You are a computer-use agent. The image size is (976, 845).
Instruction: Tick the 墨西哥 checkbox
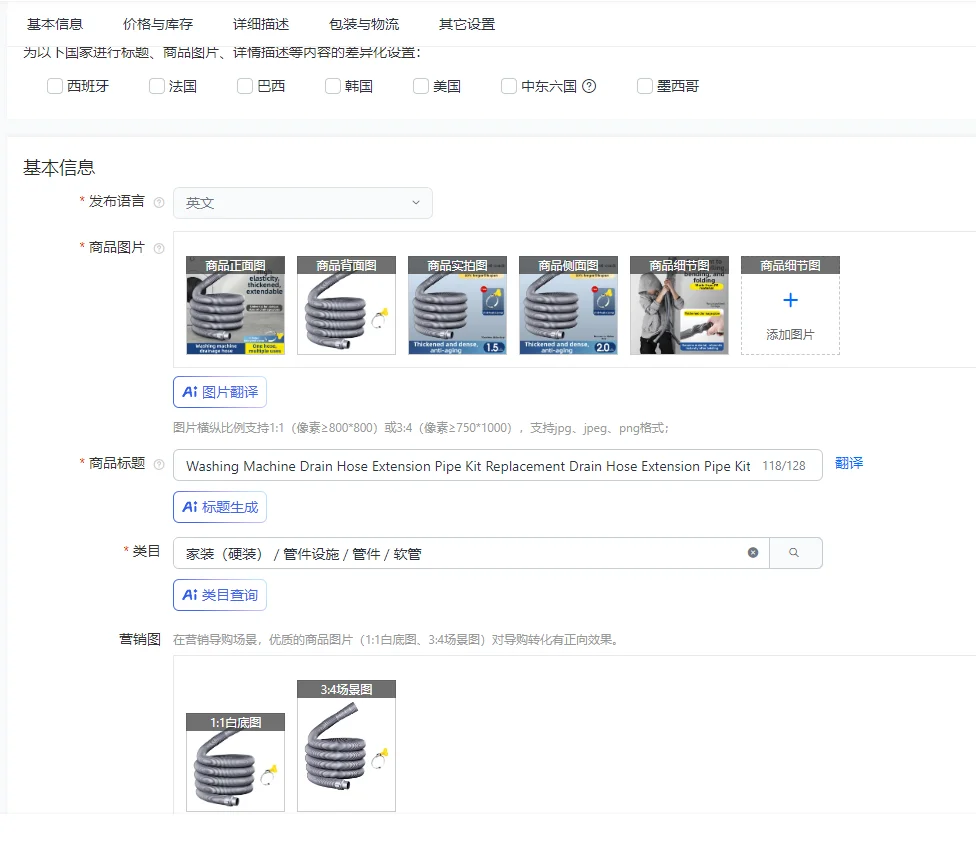(x=645, y=86)
